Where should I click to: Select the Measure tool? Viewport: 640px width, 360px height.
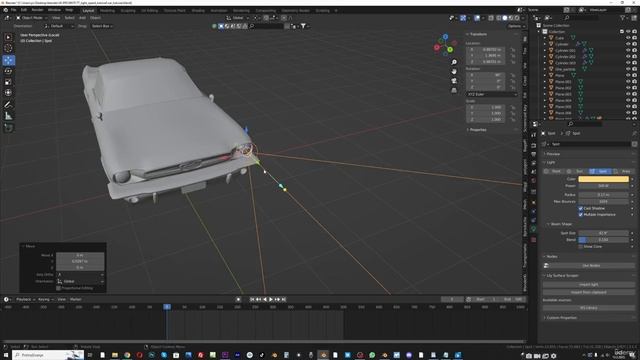[9, 116]
